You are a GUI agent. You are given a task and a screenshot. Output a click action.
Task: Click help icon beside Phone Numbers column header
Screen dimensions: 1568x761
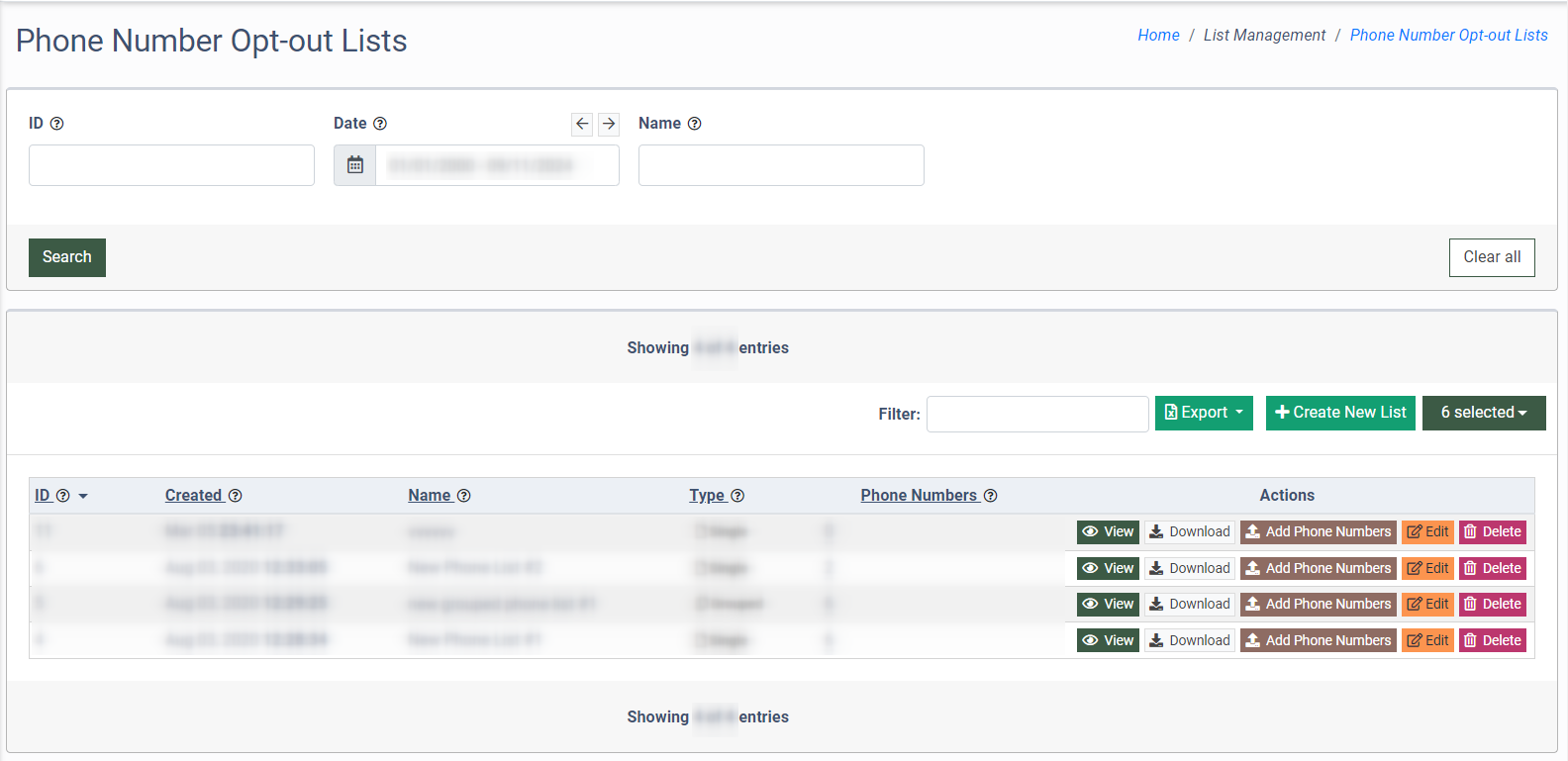tap(991, 496)
